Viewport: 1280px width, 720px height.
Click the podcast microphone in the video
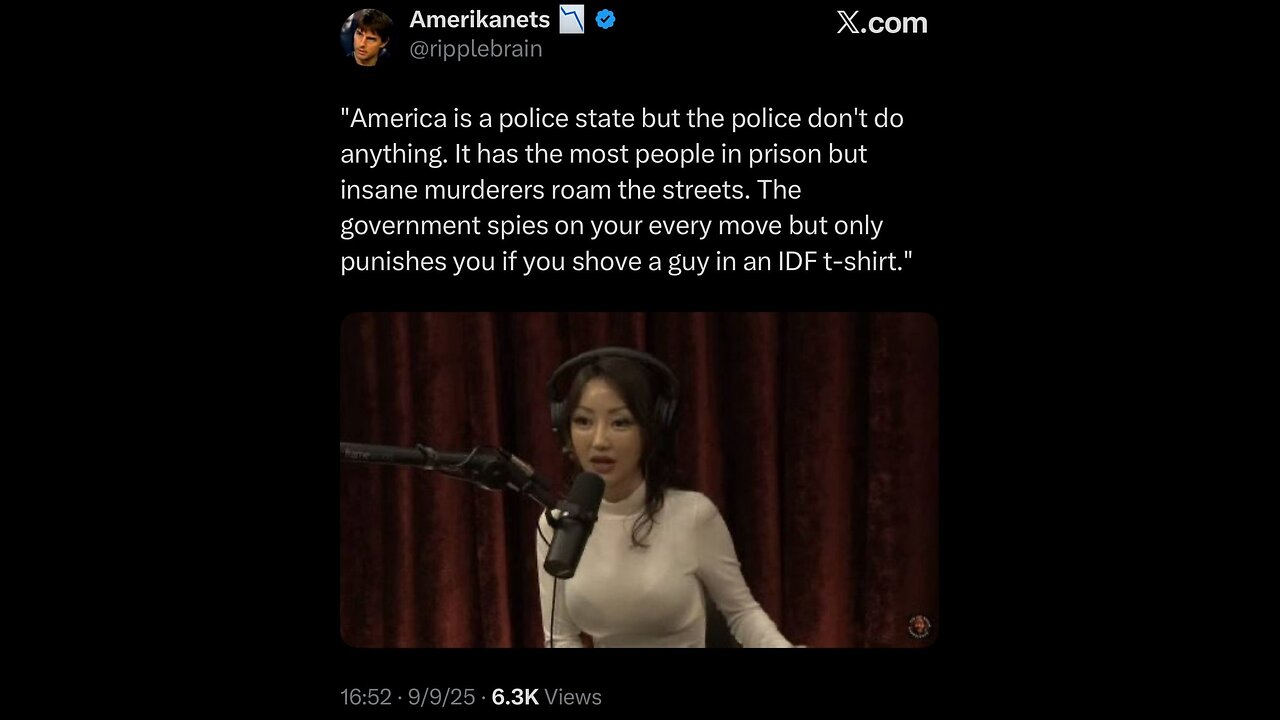(x=576, y=523)
